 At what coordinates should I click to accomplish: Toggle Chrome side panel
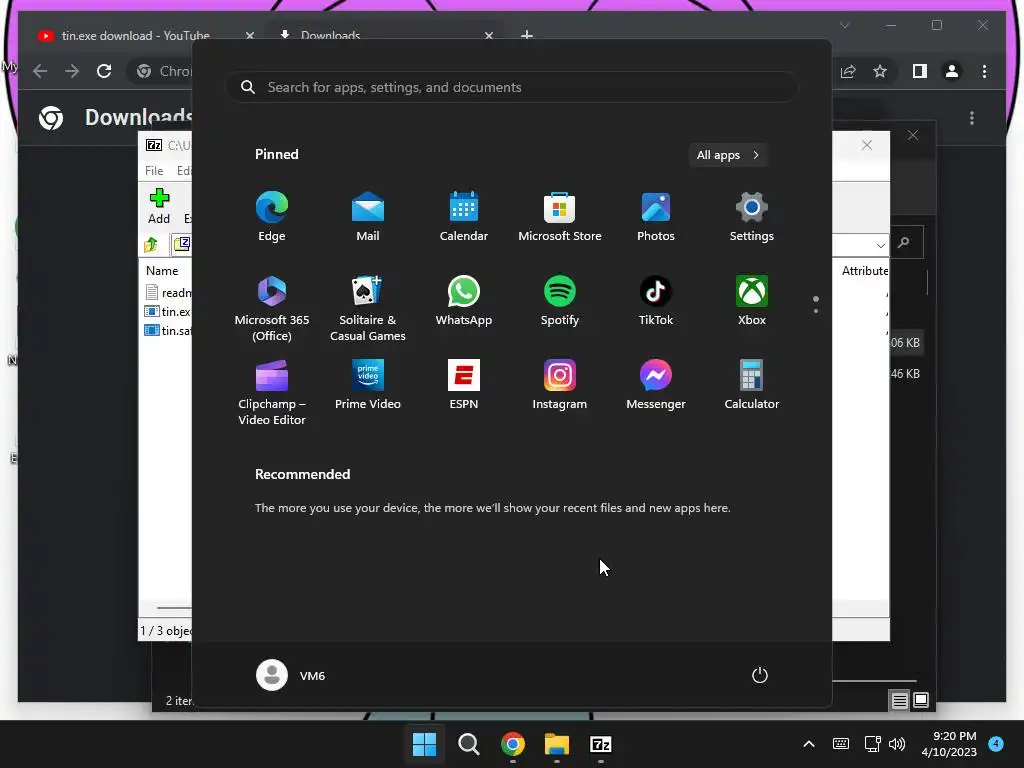point(920,71)
